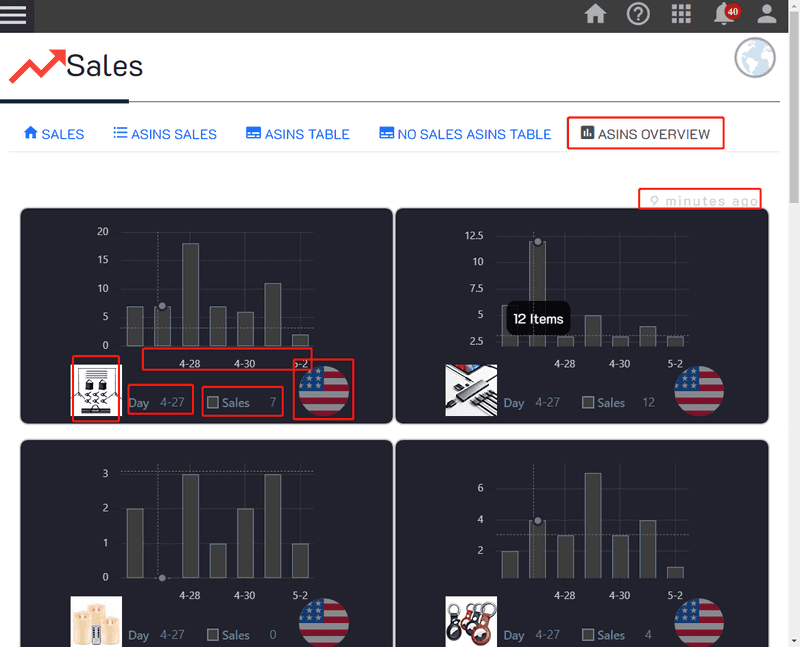Click the '9 minutes ago' refresh link
Image resolution: width=800 pixels, height=647 pixels.
[x=699, y=199]
